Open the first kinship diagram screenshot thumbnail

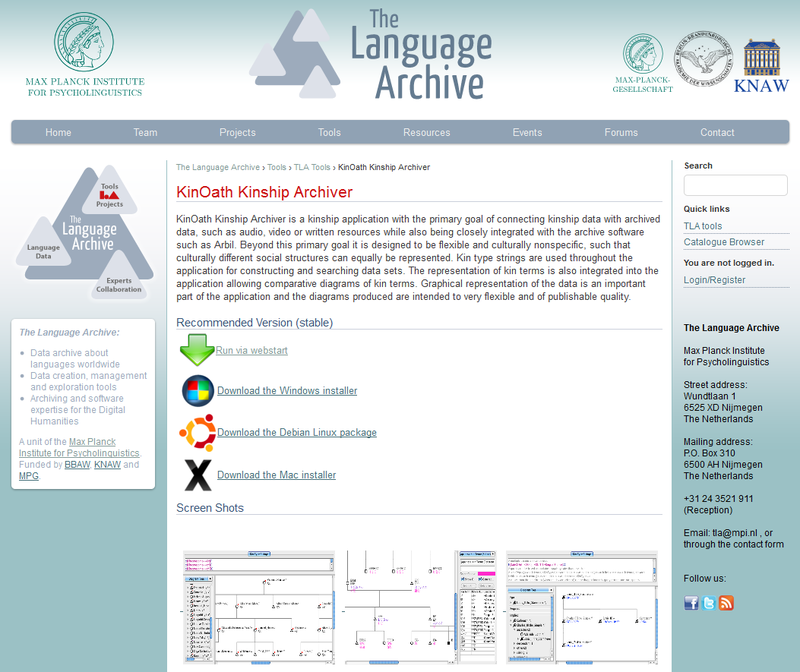click(x=259, y=607)
